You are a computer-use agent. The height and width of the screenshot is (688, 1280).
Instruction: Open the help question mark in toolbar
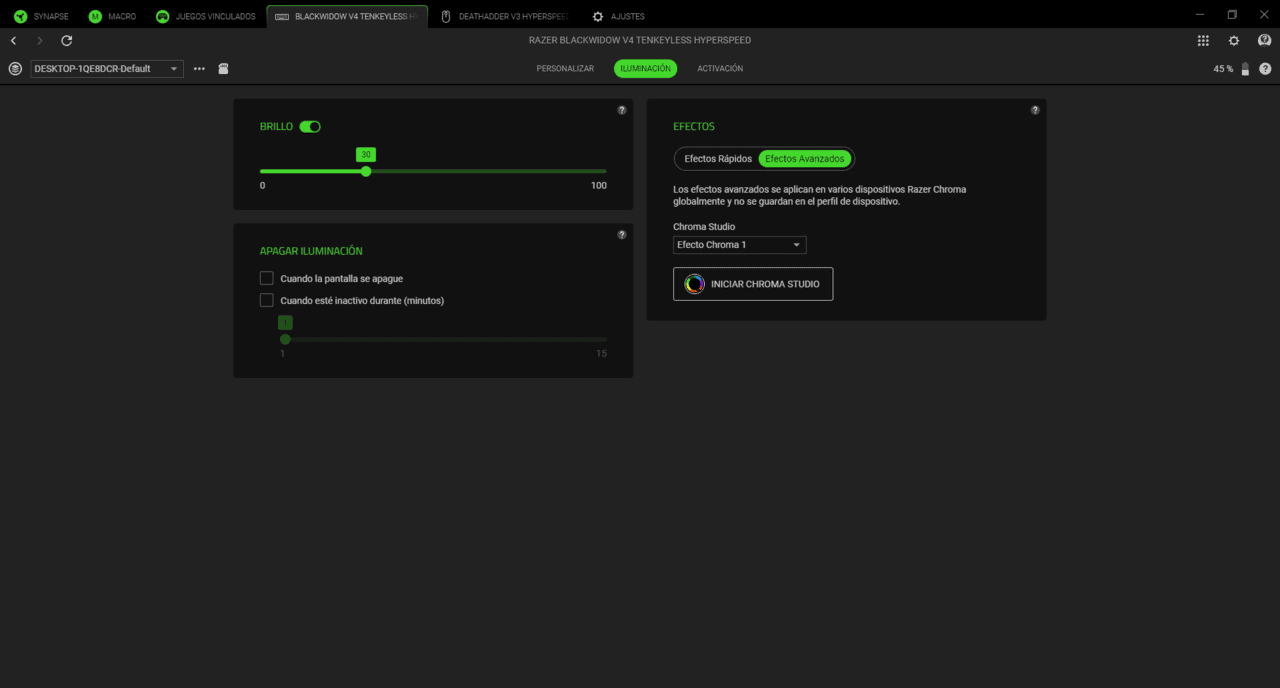click(x=1265, y=69)
